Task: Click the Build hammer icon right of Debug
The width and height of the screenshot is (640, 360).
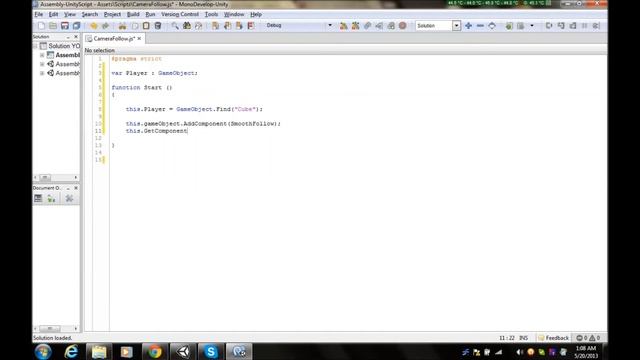Action: [x=344, y=26]
